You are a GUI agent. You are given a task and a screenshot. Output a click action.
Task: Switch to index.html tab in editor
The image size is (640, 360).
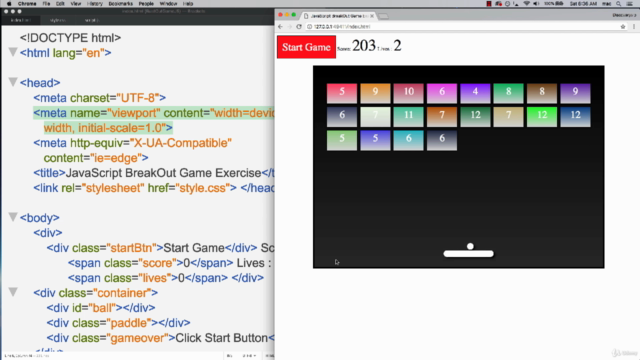(20, 20)
